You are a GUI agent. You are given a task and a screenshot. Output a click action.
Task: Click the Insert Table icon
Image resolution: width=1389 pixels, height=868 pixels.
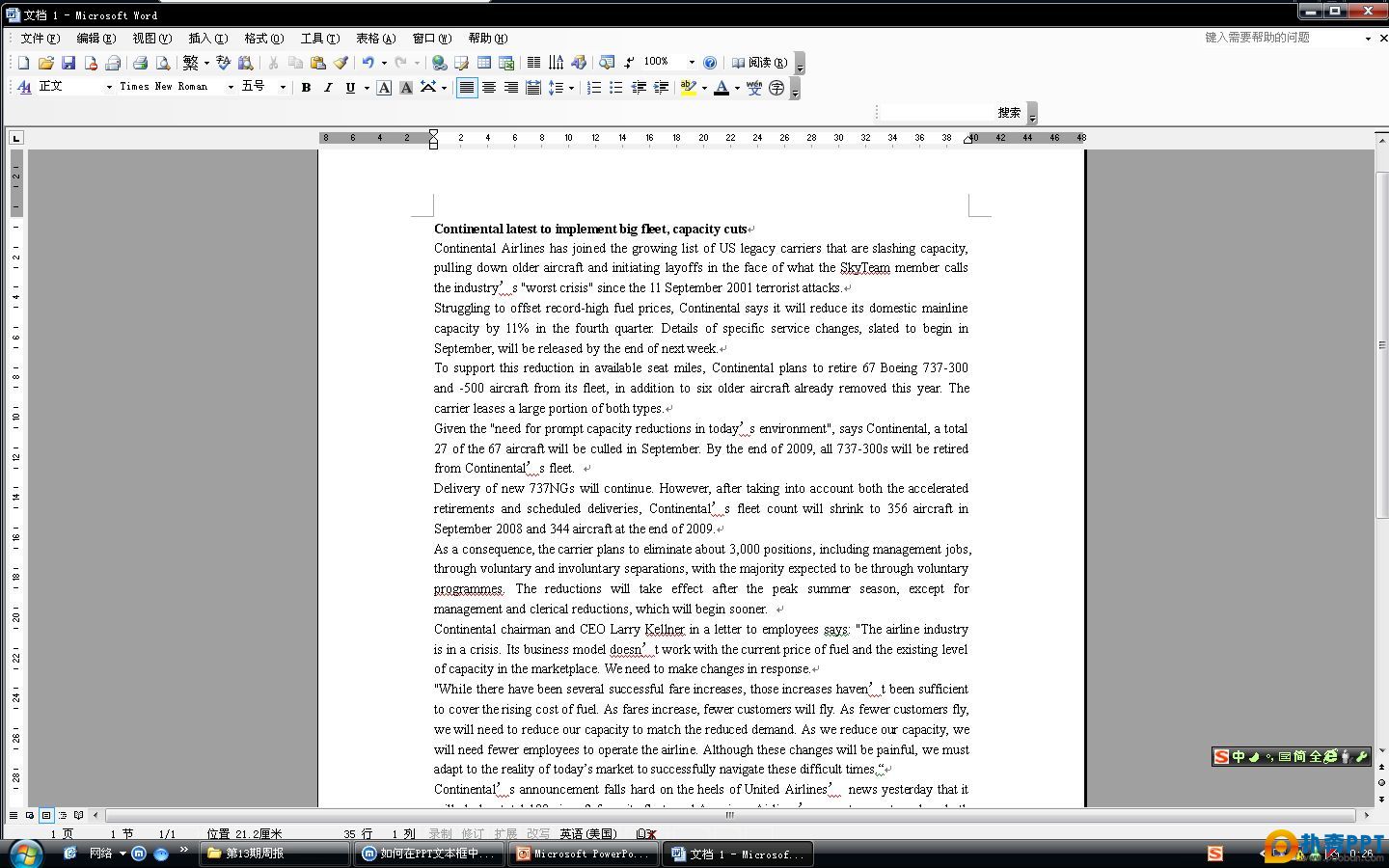click(x=484, y=63)
